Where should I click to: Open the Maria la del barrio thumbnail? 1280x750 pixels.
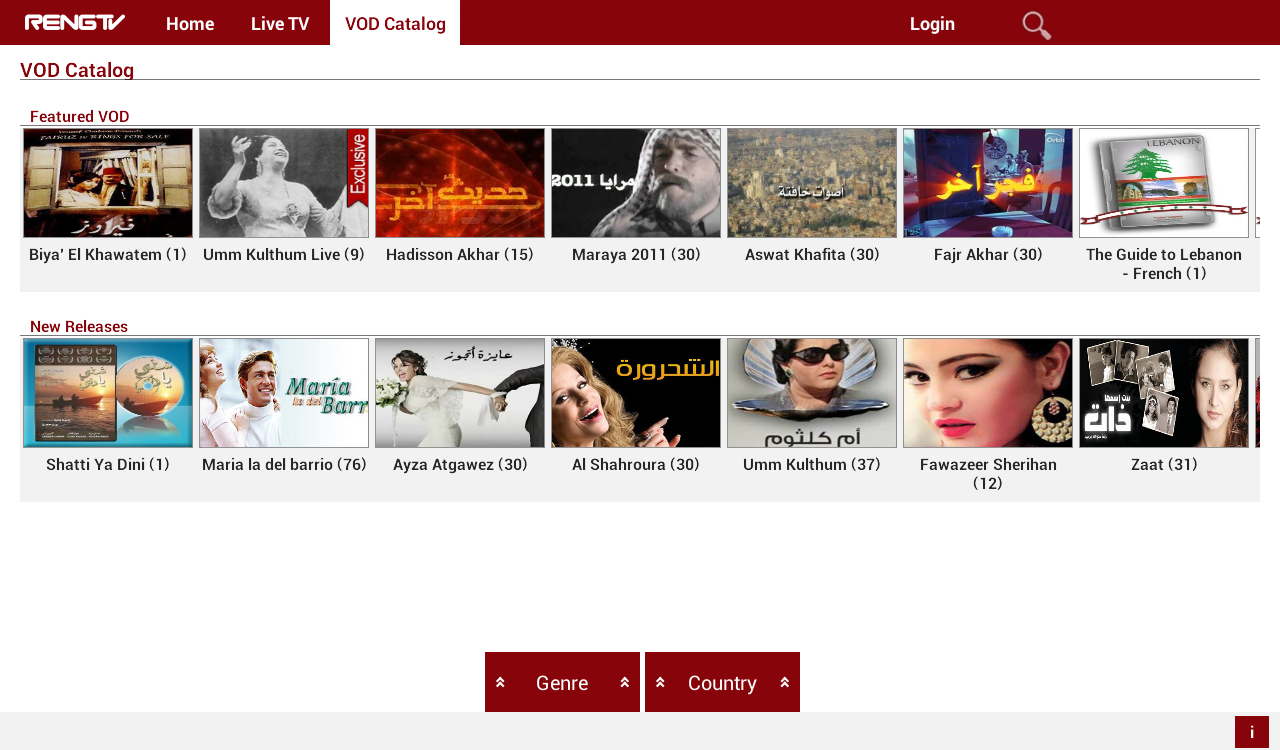284,393
